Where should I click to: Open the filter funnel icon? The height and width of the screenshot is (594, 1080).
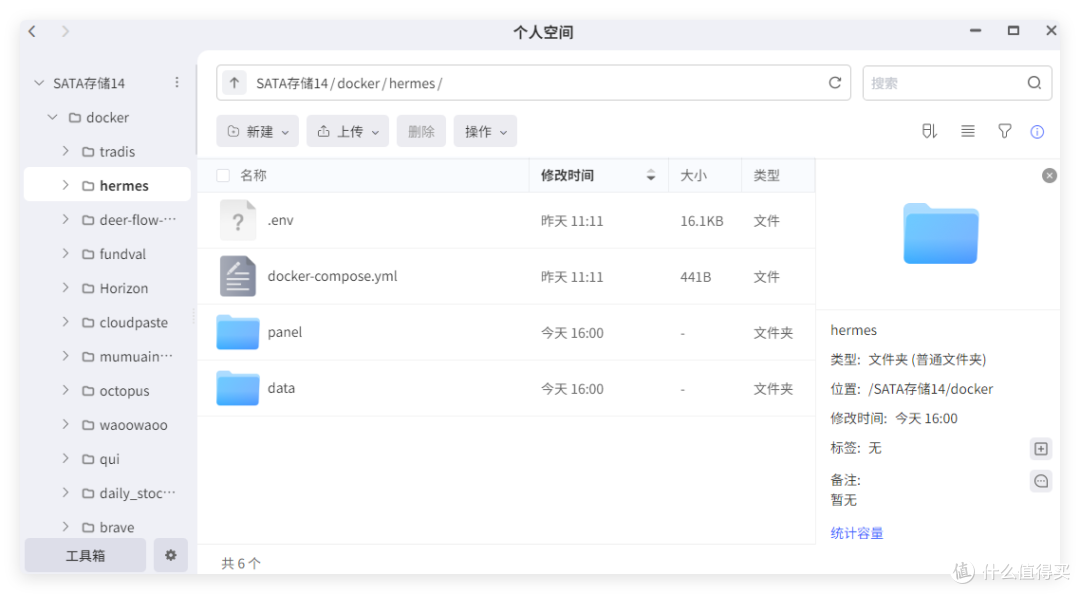(x=1004, y=131)
